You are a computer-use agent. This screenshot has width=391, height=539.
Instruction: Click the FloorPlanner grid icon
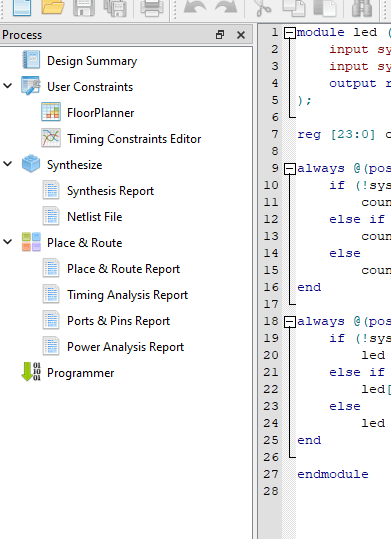[51, 112]
